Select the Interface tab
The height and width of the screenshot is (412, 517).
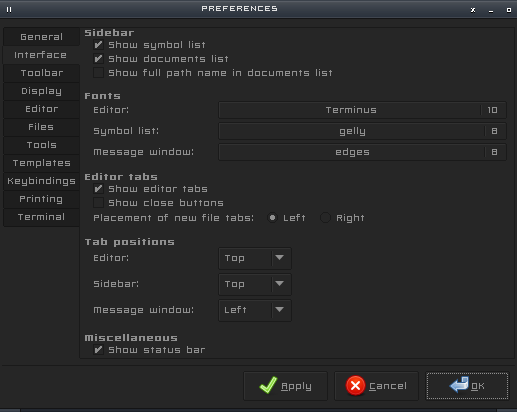point(41,55)
